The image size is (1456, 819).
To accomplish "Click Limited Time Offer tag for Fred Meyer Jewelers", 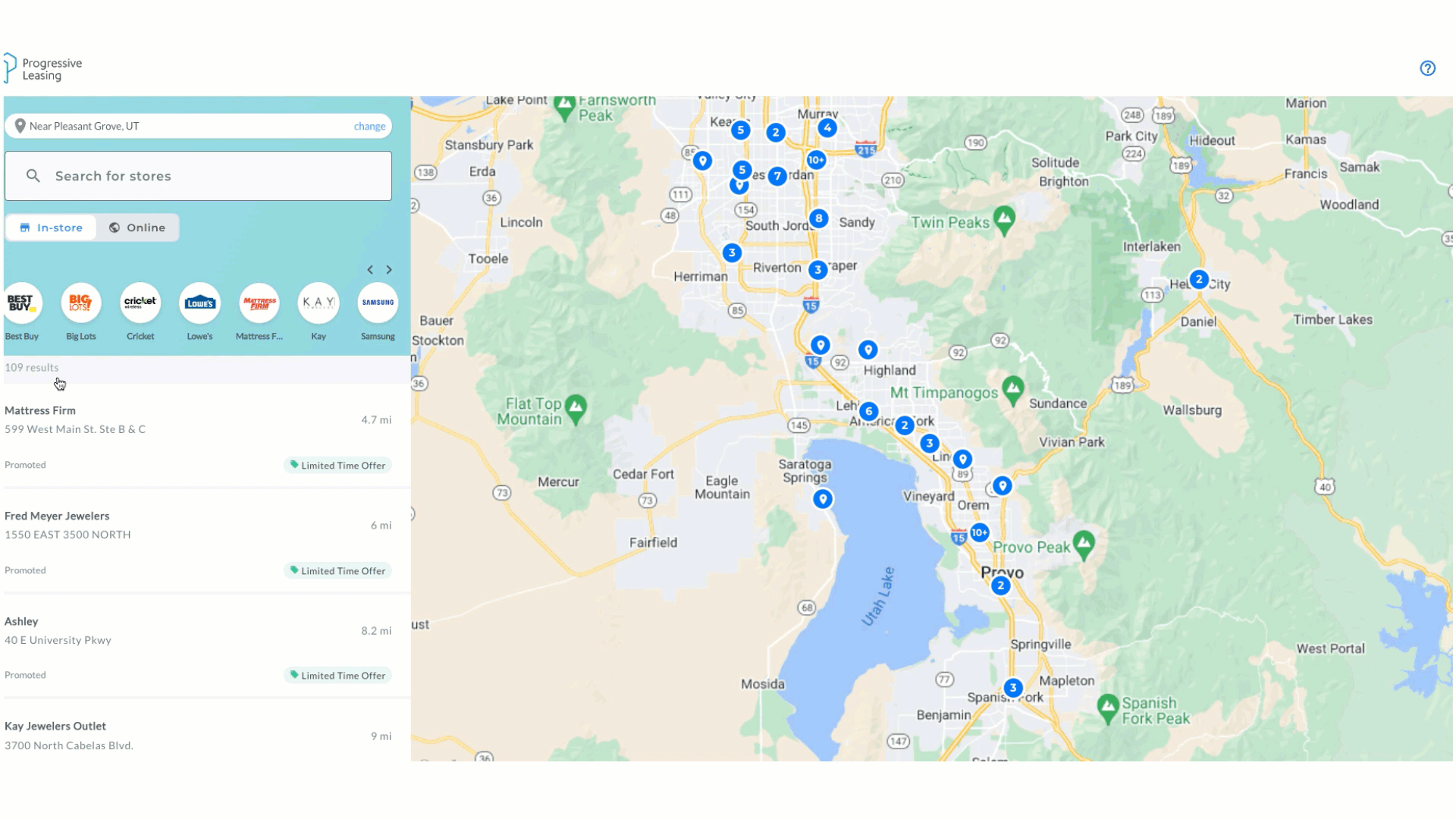I will click(x=338, y=571).
